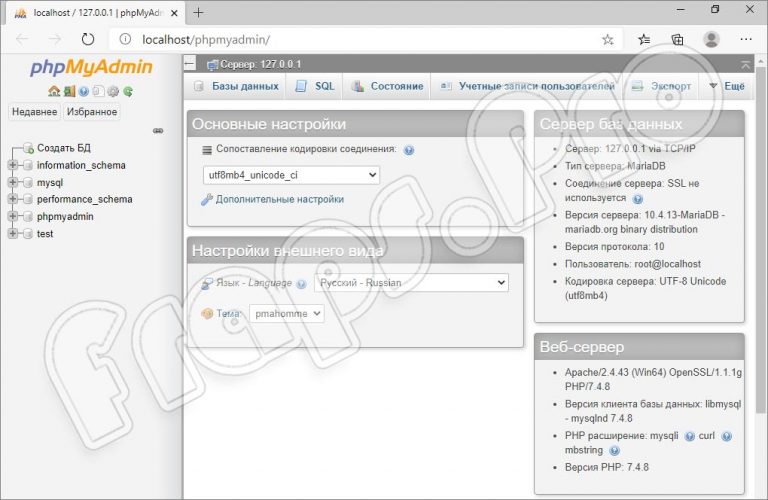Click help icon next to Язык - Language
Viewport: 768px width, 500px height.
click(x=301, y=284)
